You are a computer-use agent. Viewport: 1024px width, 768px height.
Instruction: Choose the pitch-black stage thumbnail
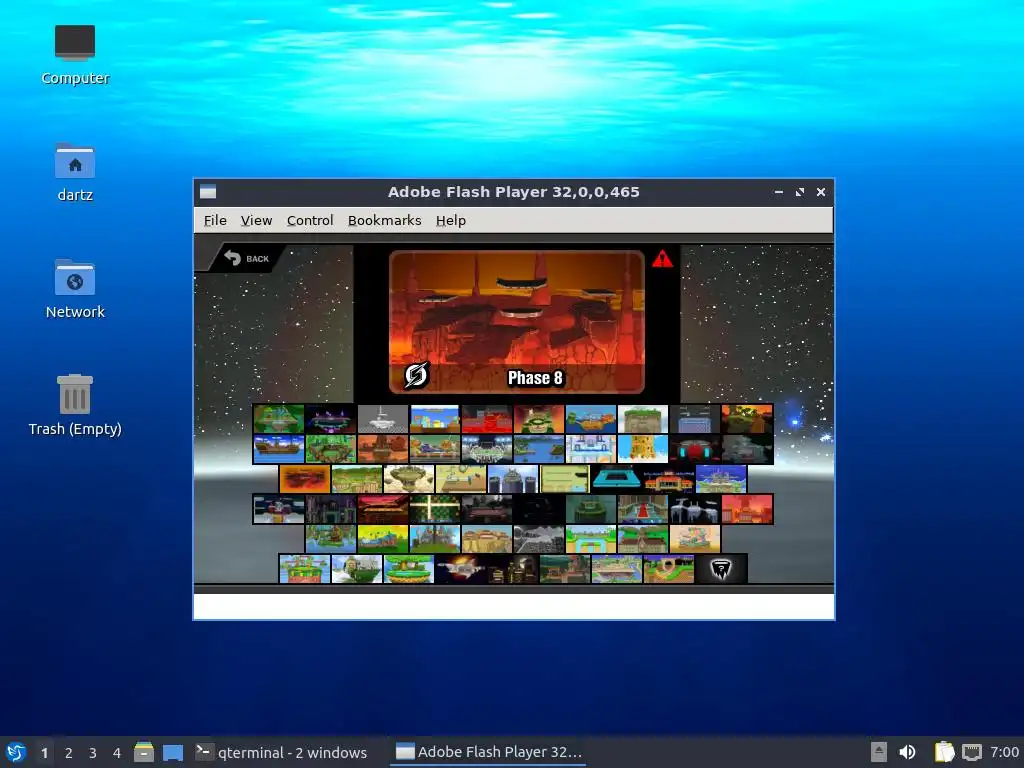539,509
